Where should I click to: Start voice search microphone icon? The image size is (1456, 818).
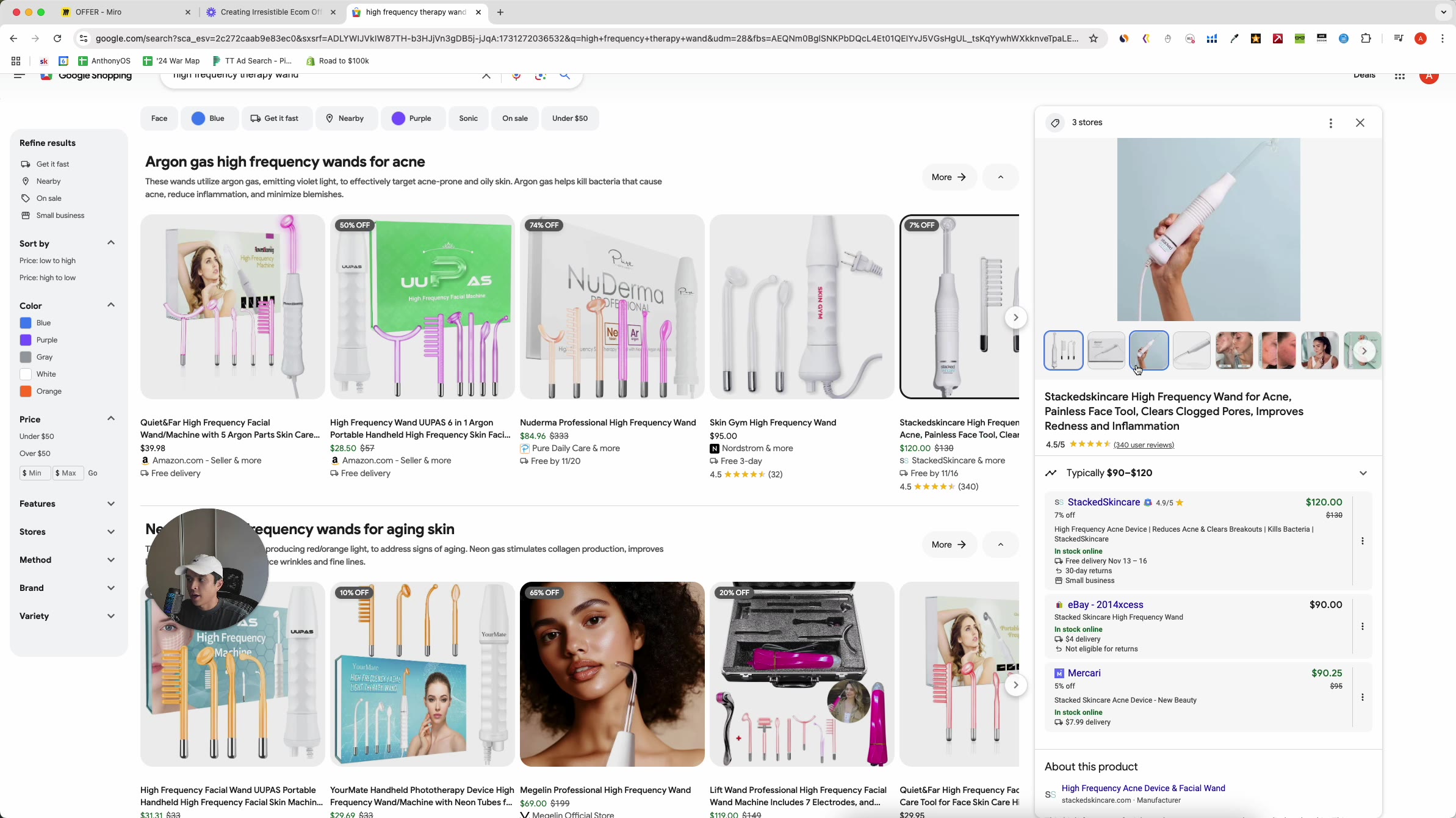pyautogui.click(x=517, y=76)
